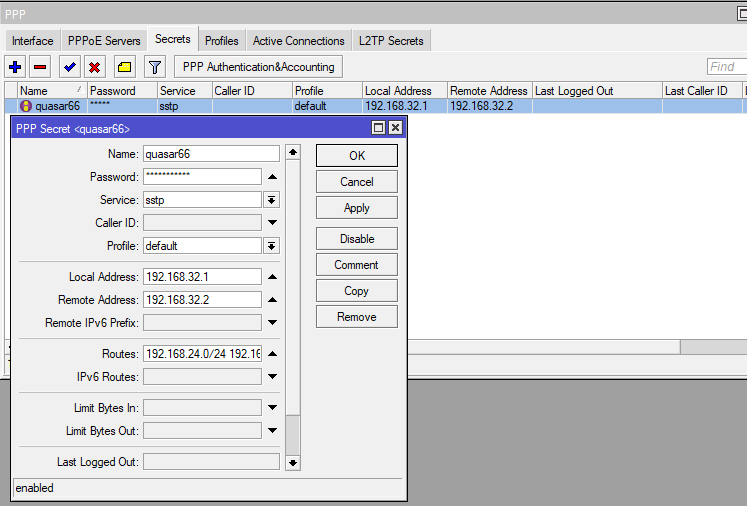747x506 pixels.
Task: Click the Remote Address field 192.168.32.2
Action: click(x=202, y=300)
